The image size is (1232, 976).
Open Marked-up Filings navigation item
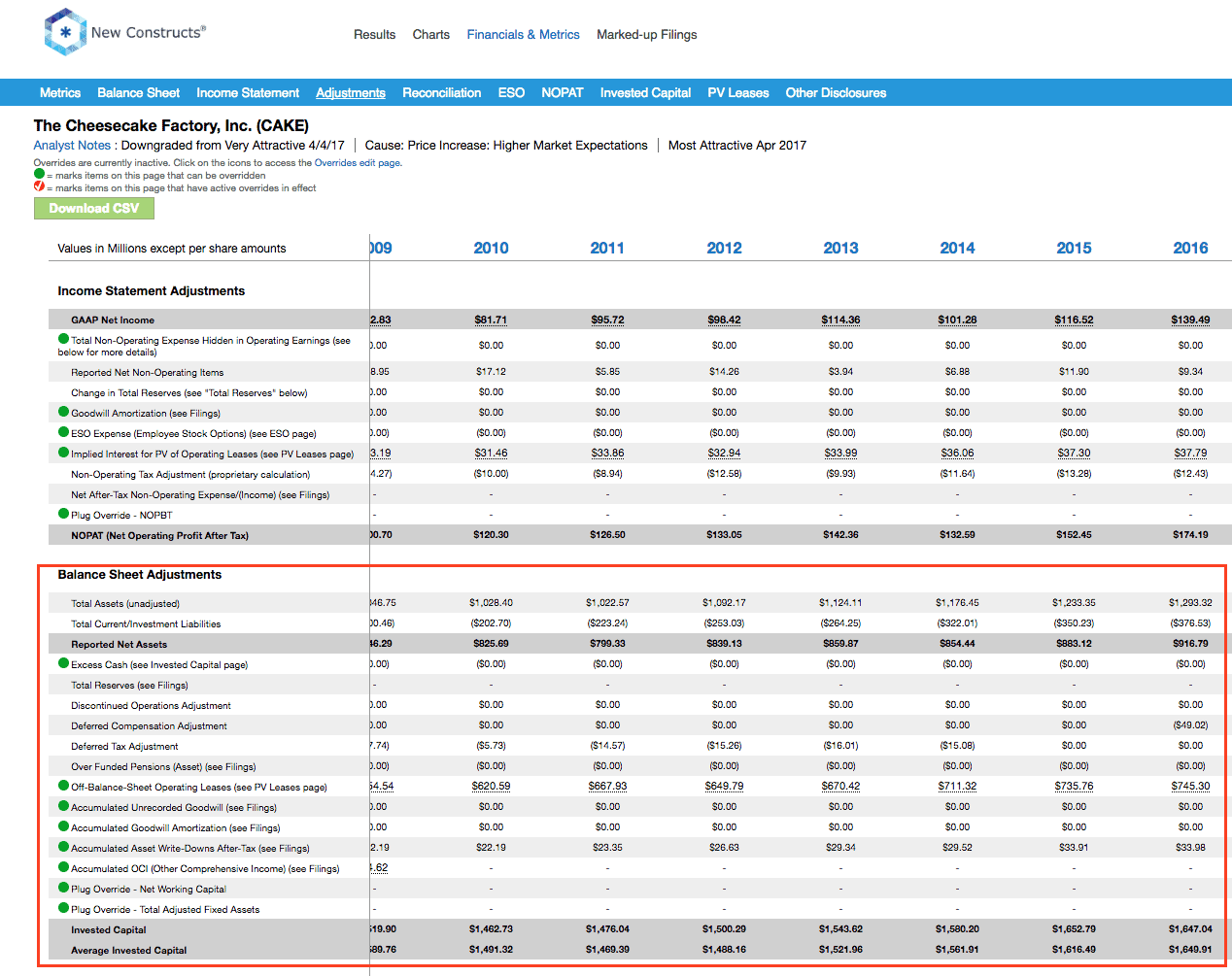[647, 34]
